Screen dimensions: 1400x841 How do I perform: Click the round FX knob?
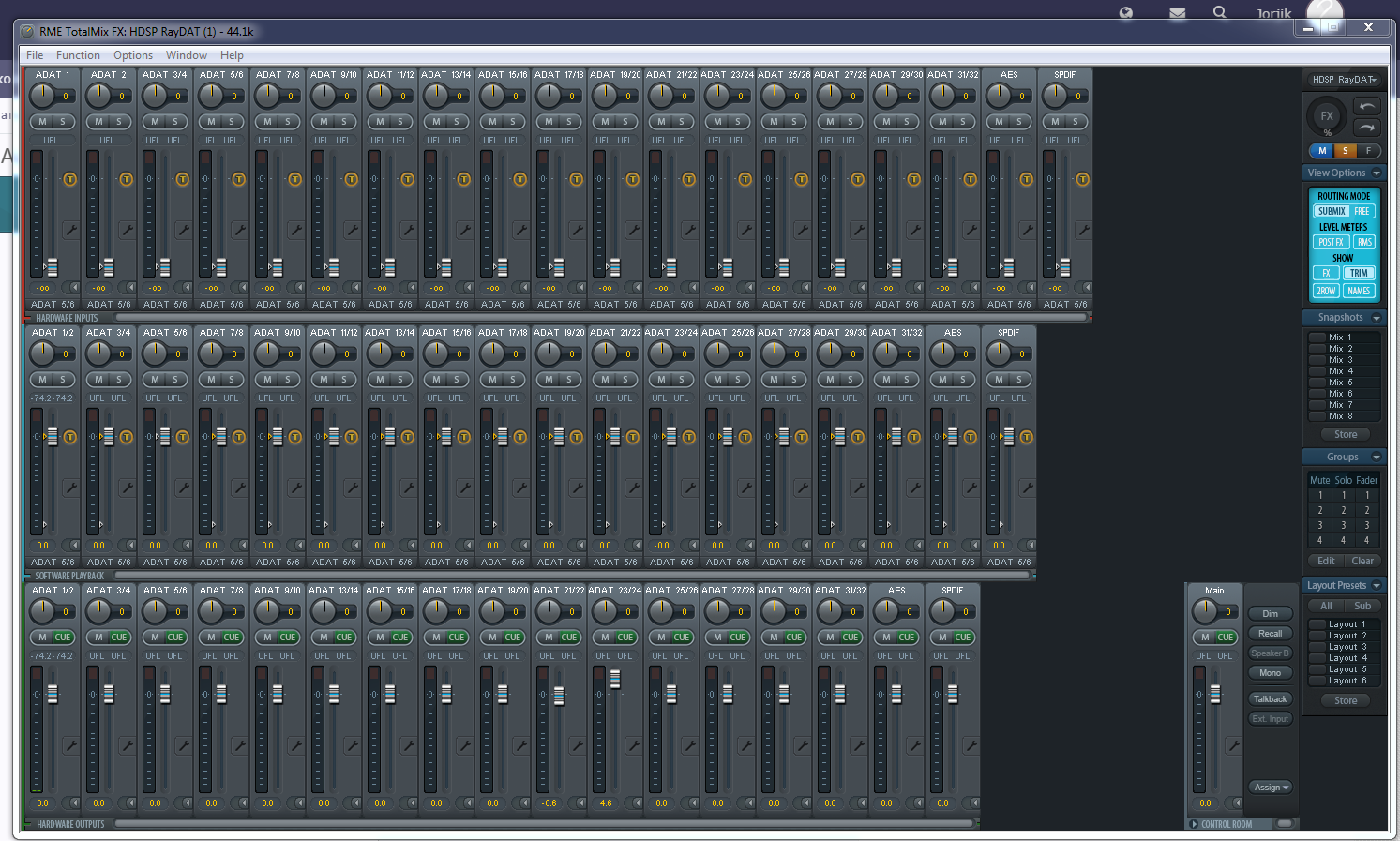click(1327, 116)
